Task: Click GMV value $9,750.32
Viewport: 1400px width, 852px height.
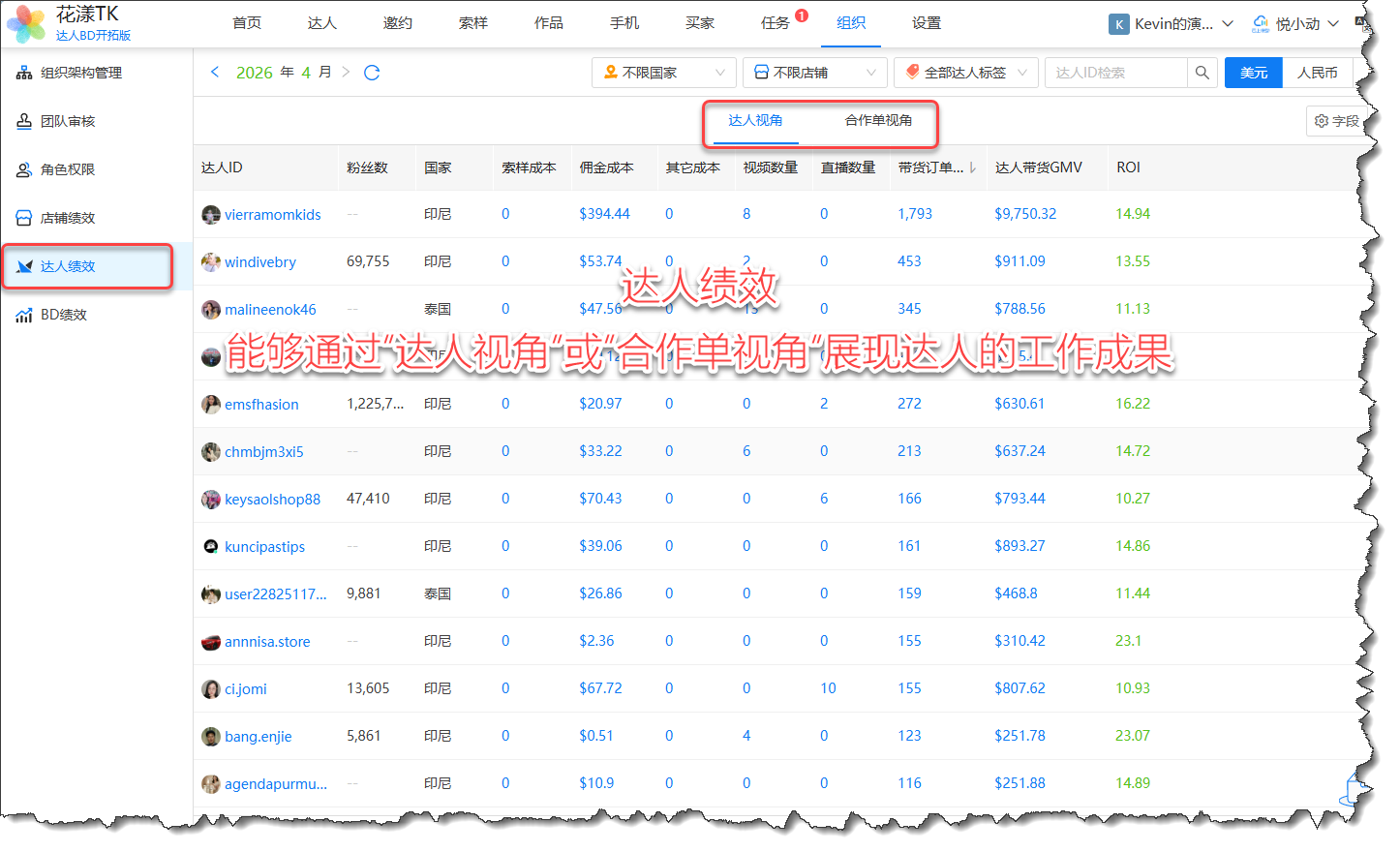Action: 1024,214
